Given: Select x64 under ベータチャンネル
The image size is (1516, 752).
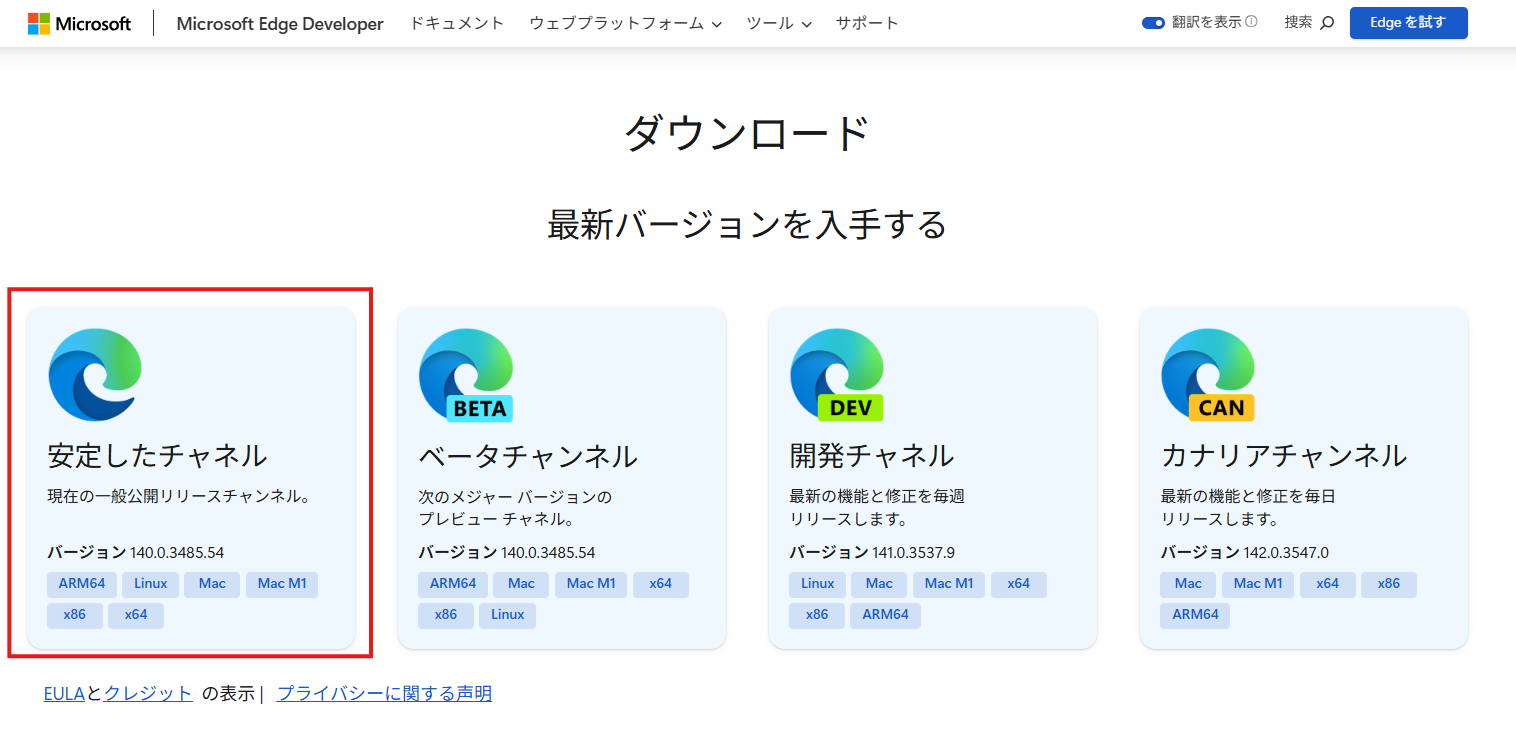Looking at the screenshot, I should pos(661,584).
